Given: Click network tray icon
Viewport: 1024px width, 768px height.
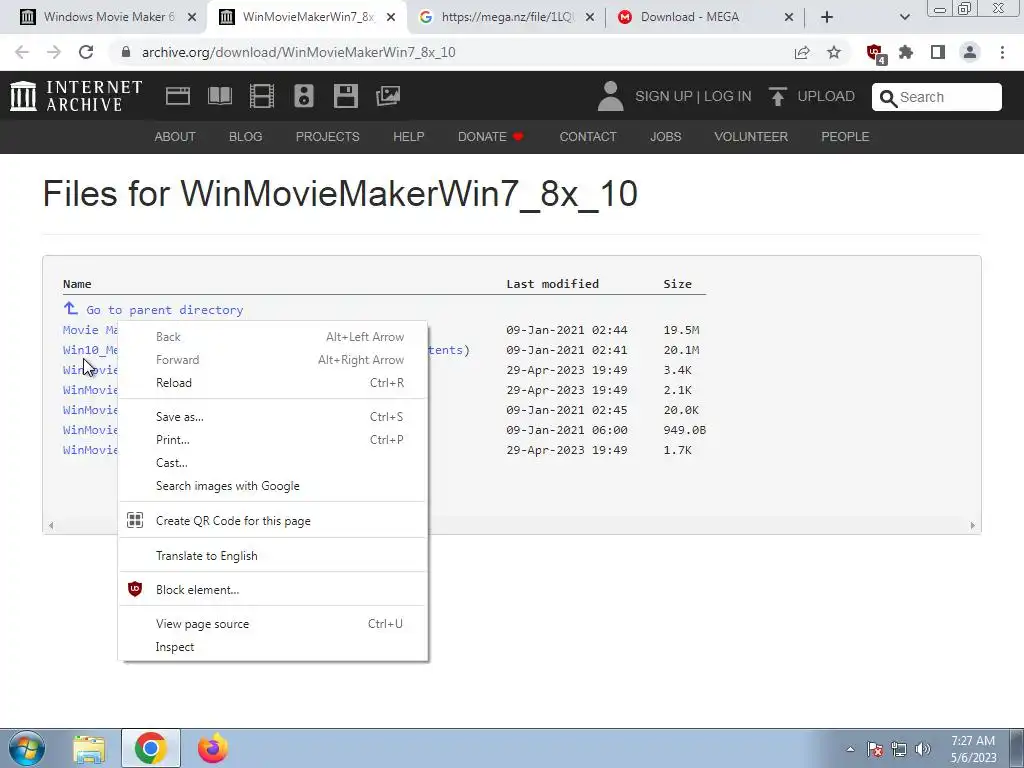Looking at the screenshot, I should click(x=899, y=749).
